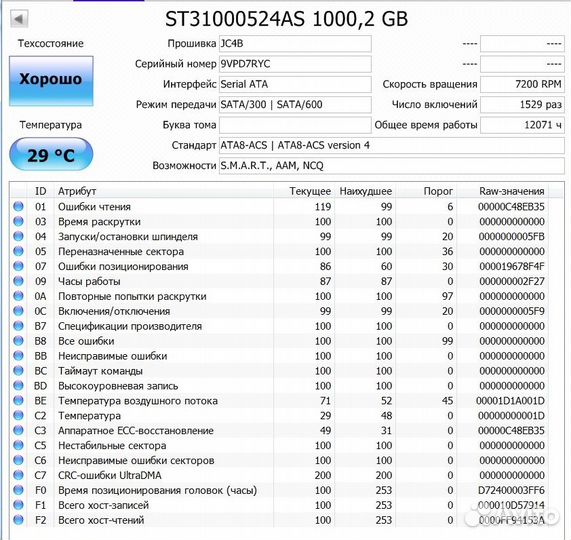Select the Нестабильные сектора attribute name

[x=112, y=446]
